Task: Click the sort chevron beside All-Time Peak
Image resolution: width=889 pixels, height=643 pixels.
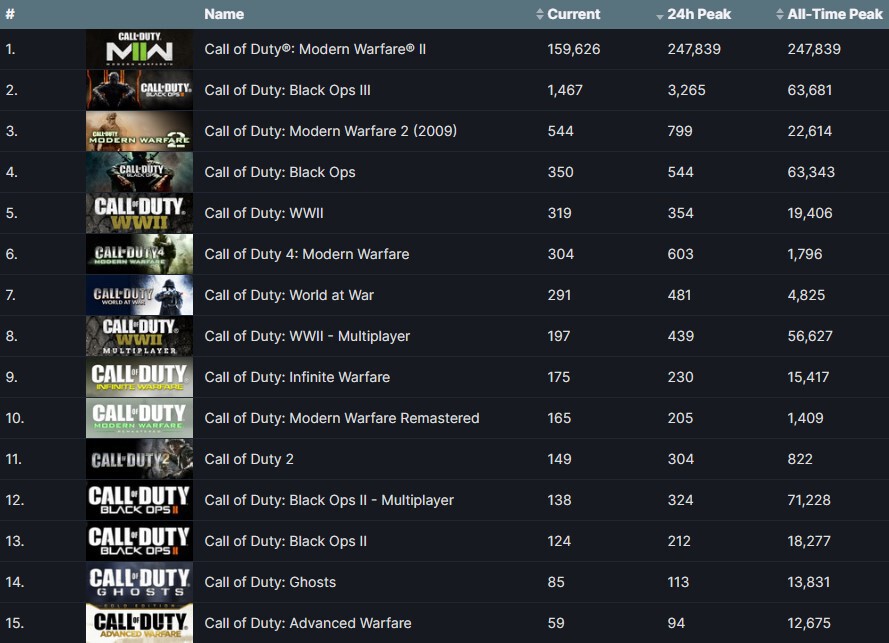Action: (x=778, y=14)
